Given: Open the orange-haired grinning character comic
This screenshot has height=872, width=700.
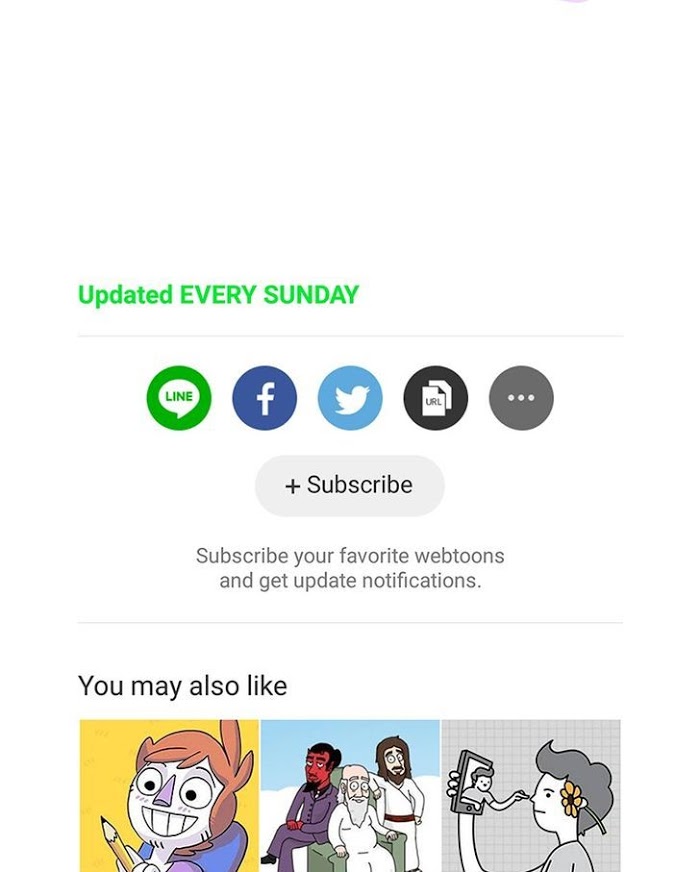Looking at the screenshot, I should pos(169,796).
